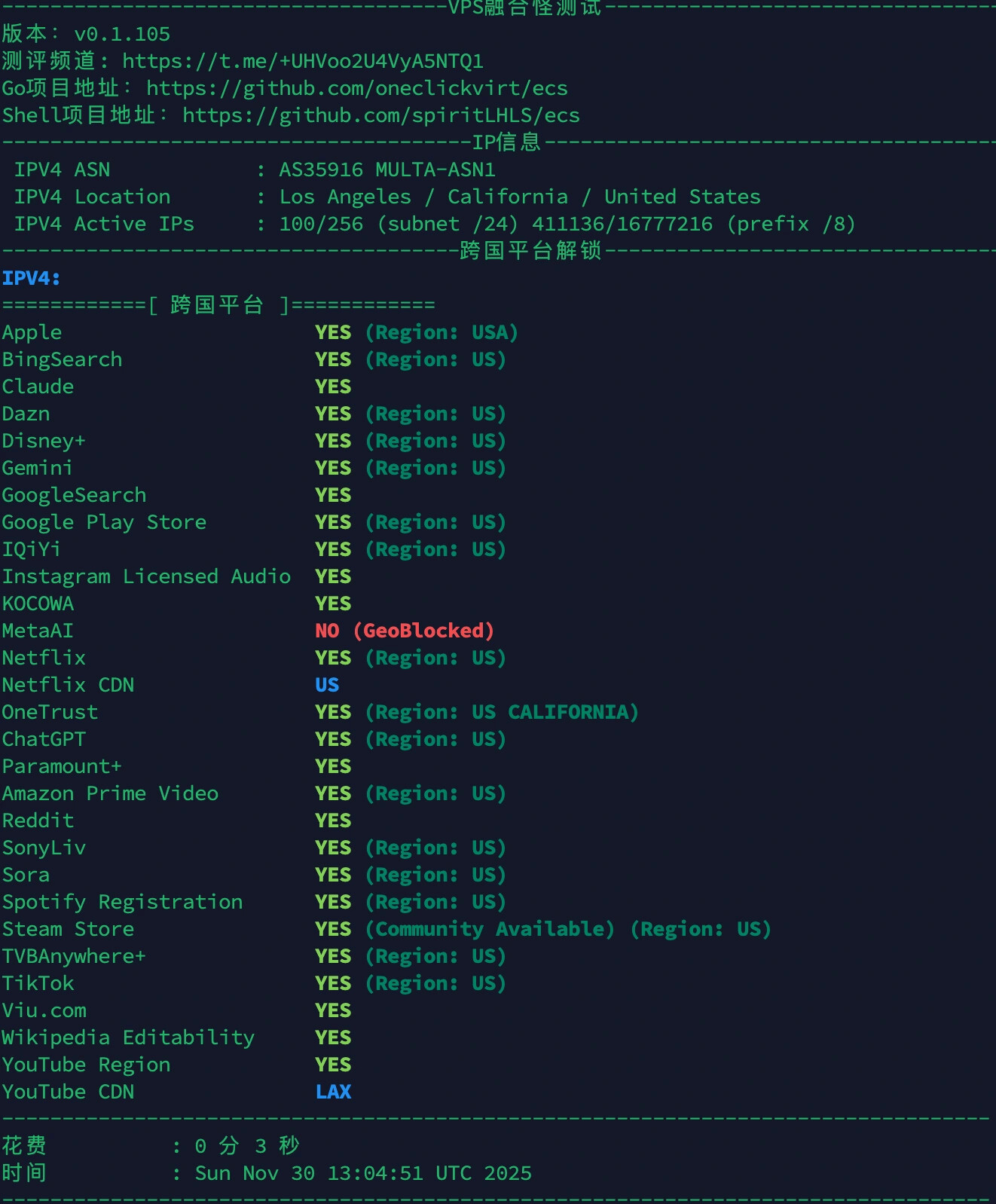Click the 100/256 active IPs value
The height and width of the screenshot is (1204, 996).
pos(321,224)
